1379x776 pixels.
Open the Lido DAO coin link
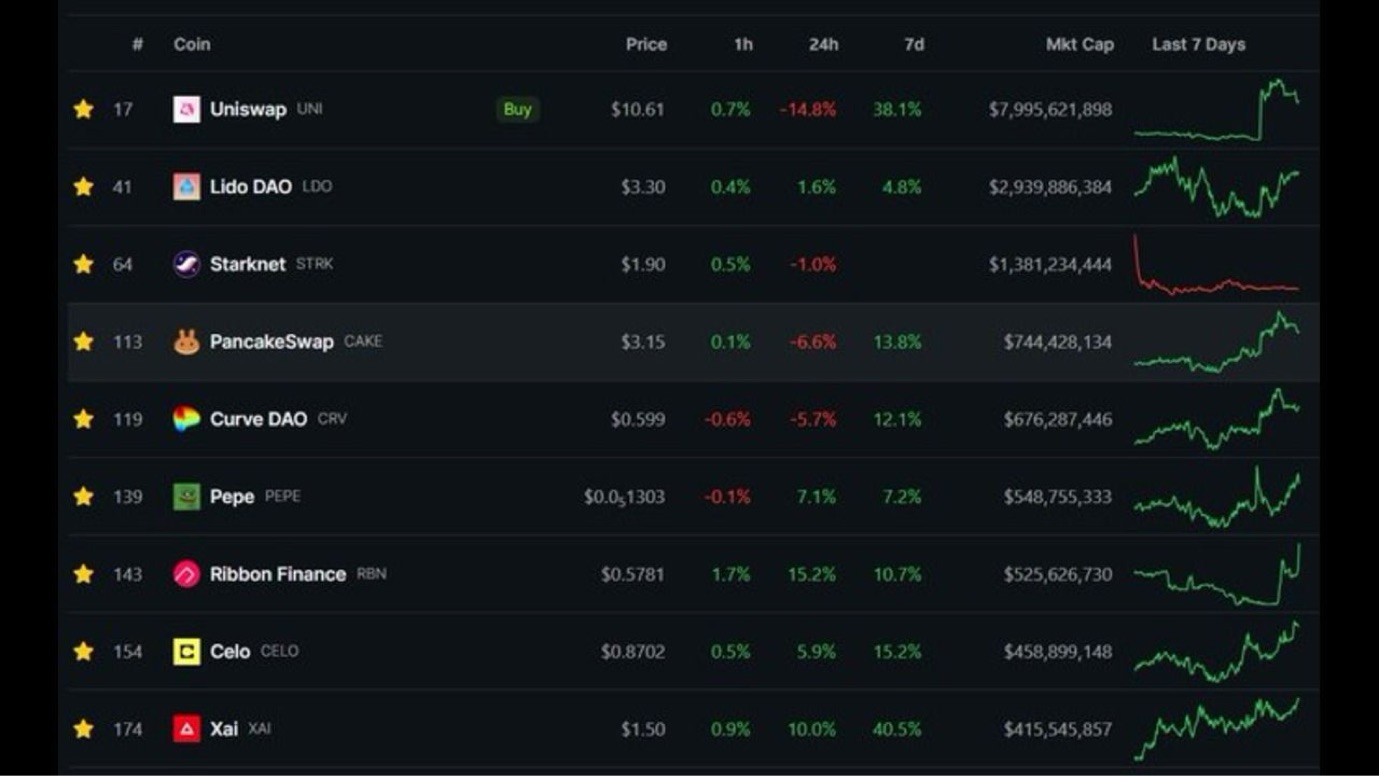coord(251,186)
